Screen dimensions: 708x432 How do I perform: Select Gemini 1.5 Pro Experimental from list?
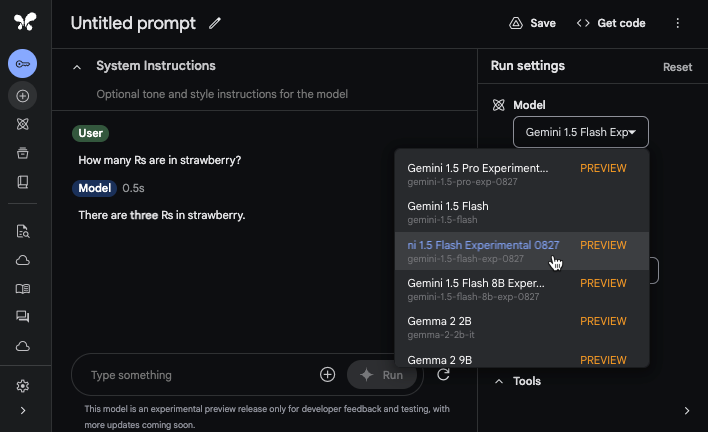click(x=522, y=174)
